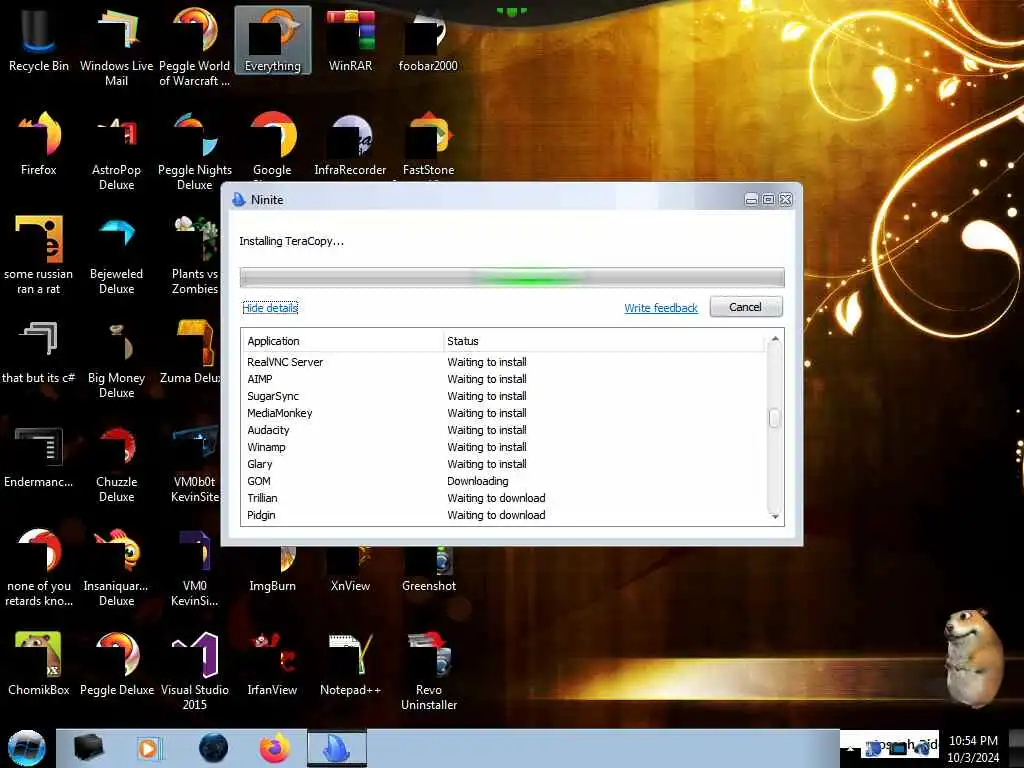
Task: Click the Application column header
Action: [x=343, y=341]
